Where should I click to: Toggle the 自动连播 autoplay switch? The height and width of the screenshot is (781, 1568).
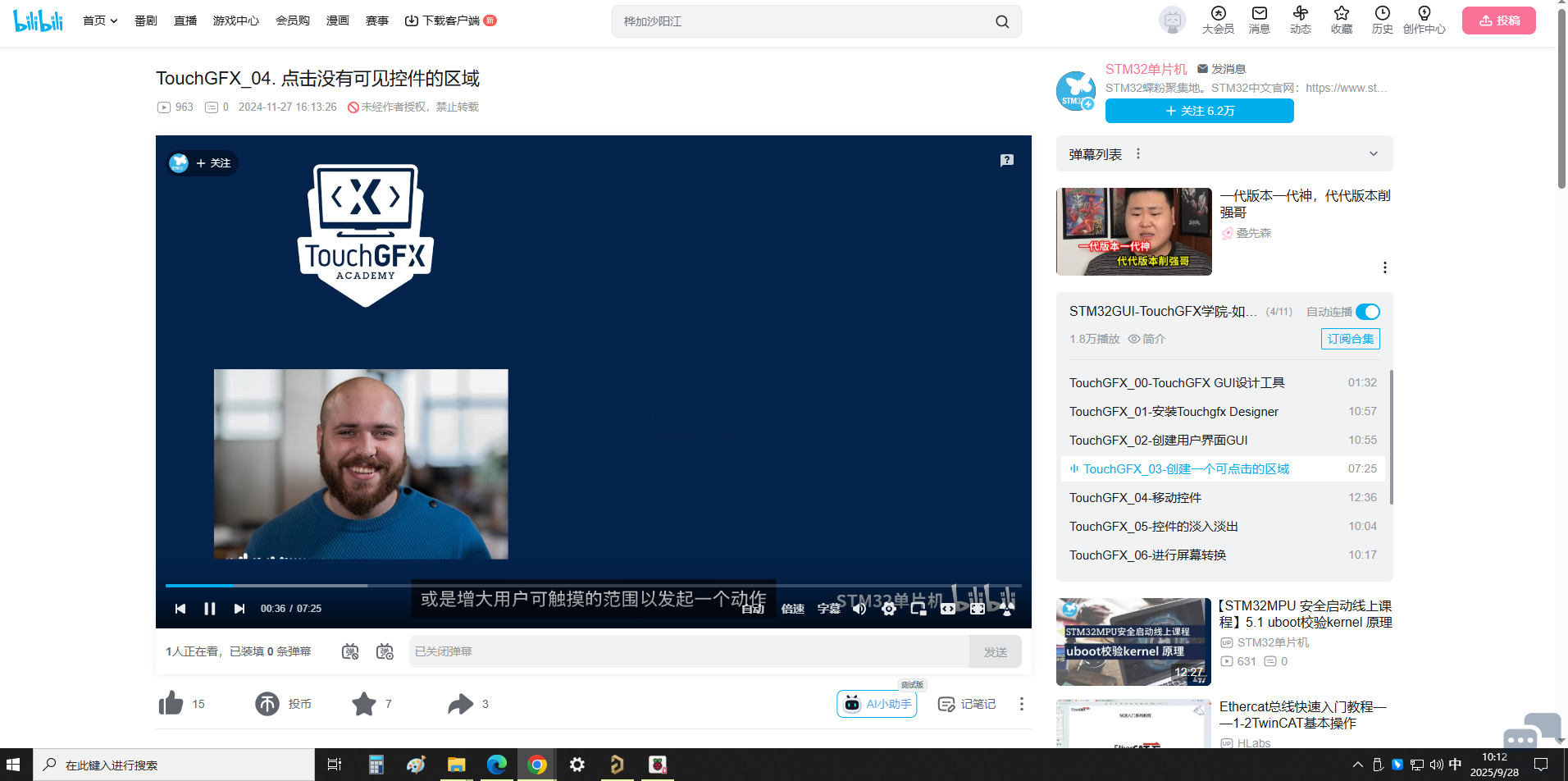tap(1367, 312)
